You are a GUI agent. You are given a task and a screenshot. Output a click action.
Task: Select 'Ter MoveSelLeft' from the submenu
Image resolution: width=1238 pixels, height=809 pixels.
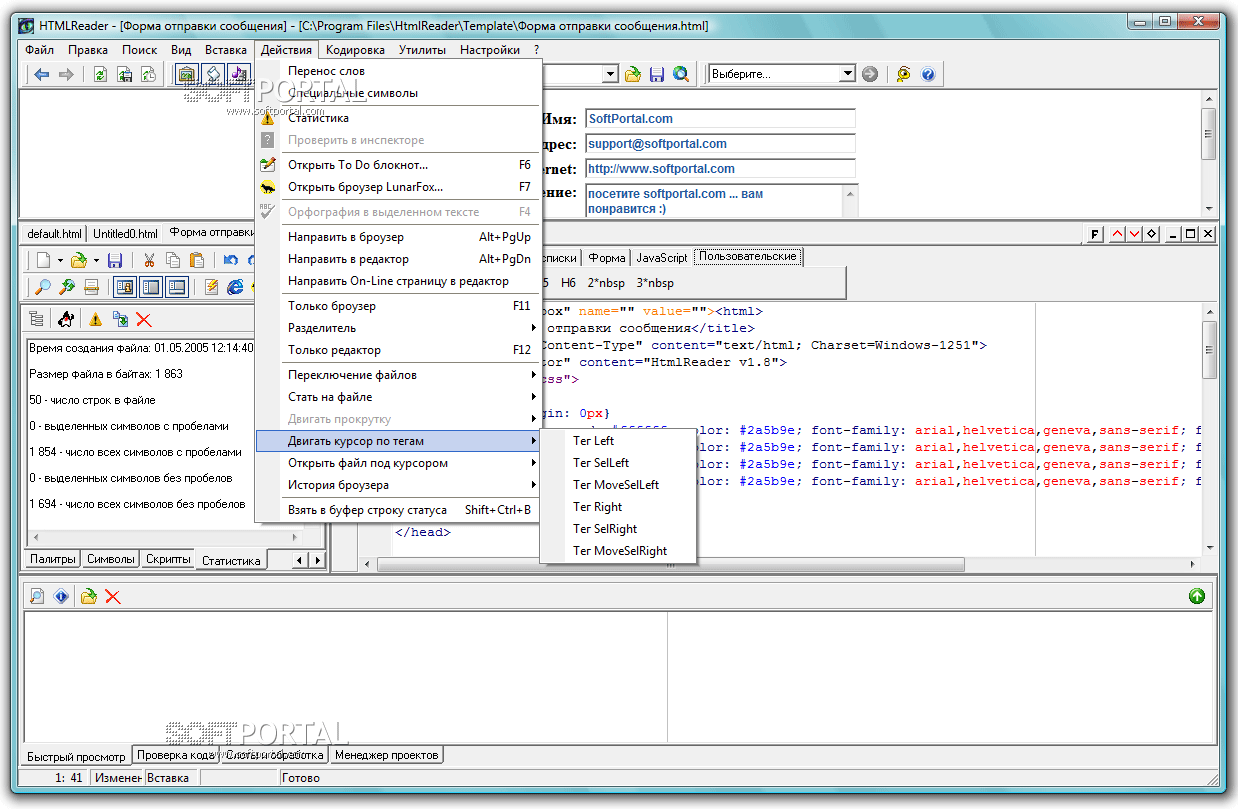point(616,485)
